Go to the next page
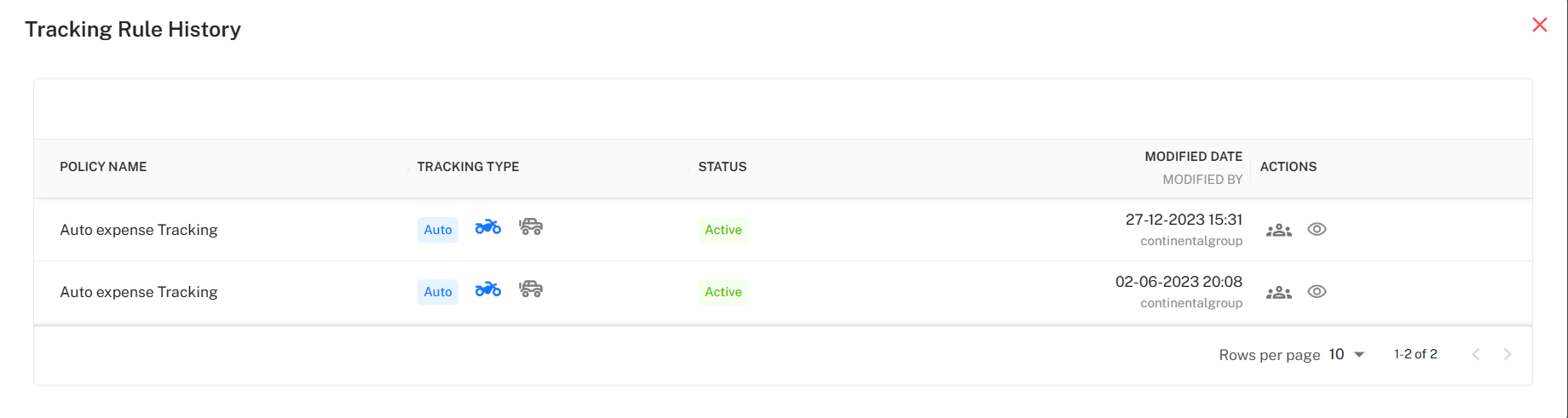 1507,354
